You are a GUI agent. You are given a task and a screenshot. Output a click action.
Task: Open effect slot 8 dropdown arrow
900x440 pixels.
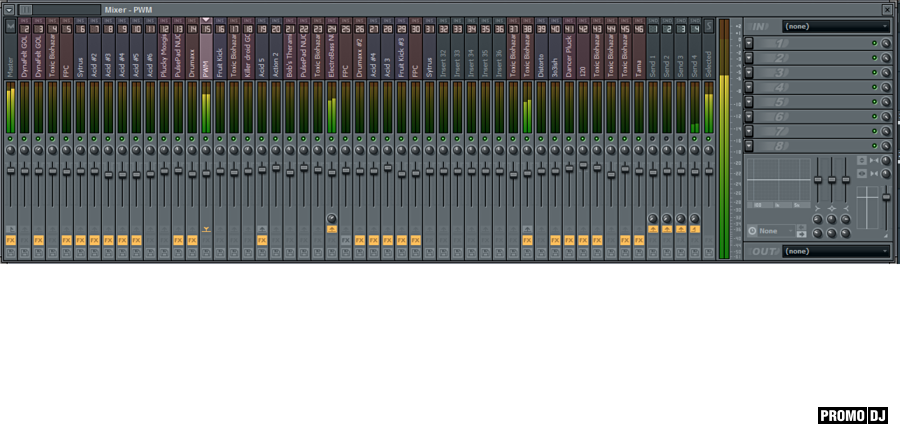pos(749,146)
